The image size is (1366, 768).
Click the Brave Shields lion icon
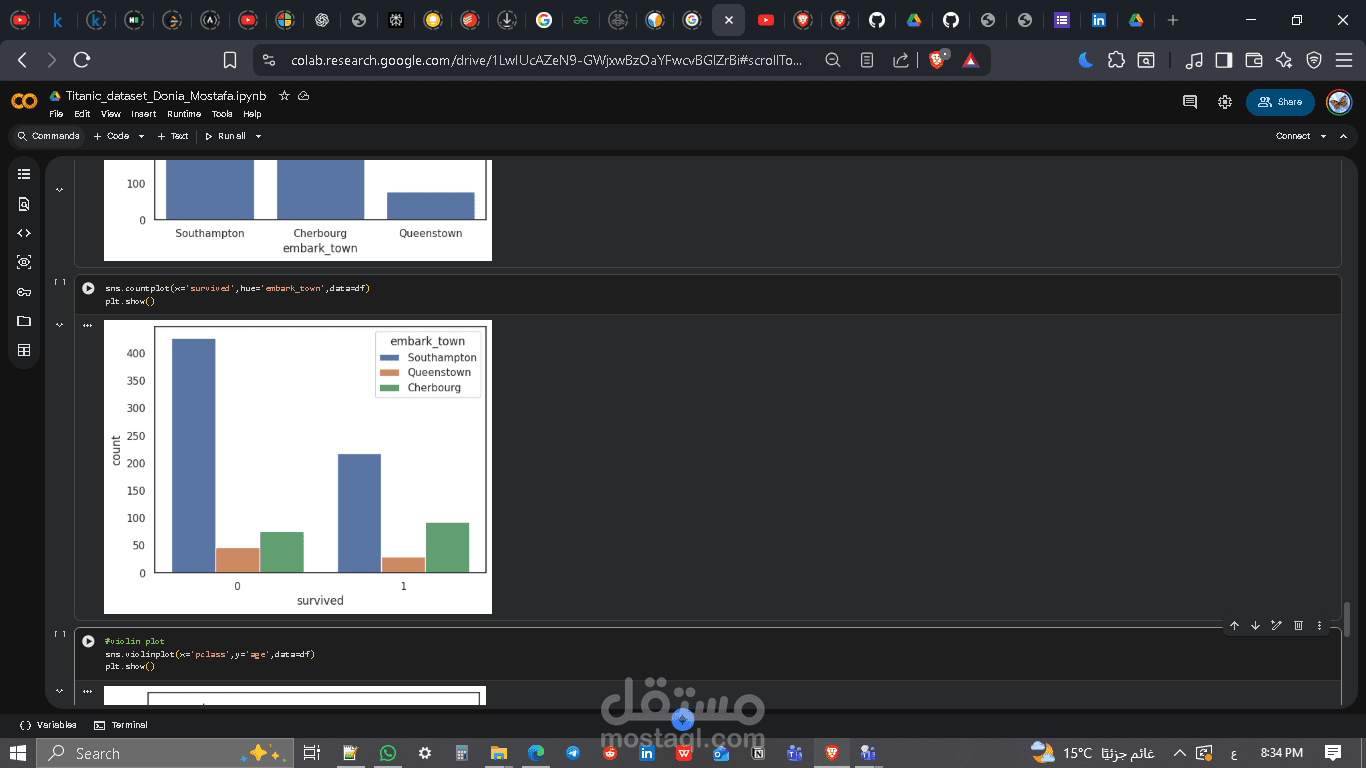pyautogui.click(x=937, y=60)
